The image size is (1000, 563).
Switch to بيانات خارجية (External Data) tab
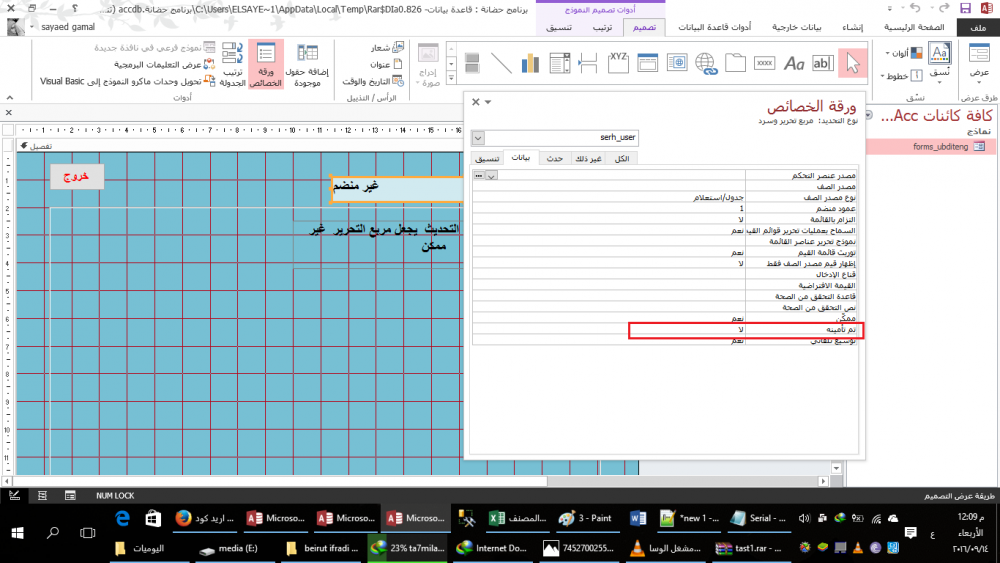coord(797,27)
